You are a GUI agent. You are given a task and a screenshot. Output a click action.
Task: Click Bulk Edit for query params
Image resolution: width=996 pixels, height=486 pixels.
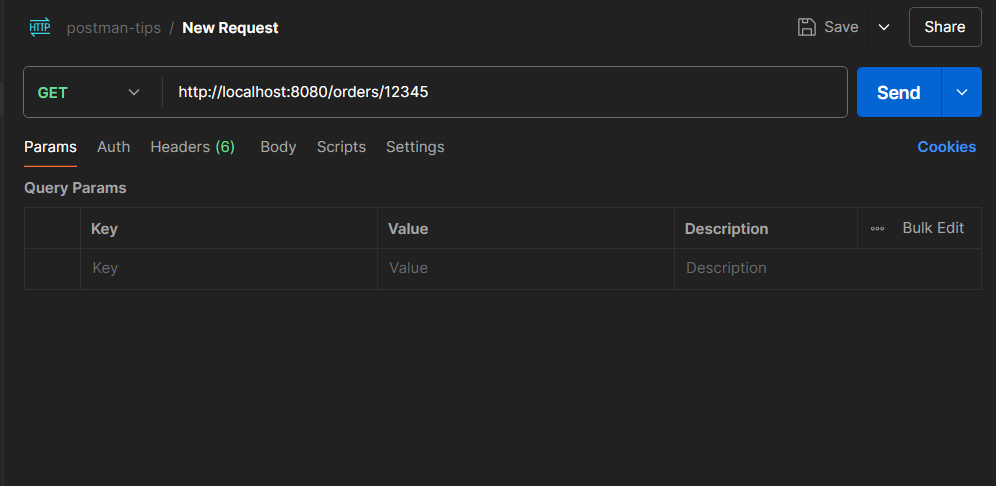click(933, 228)
